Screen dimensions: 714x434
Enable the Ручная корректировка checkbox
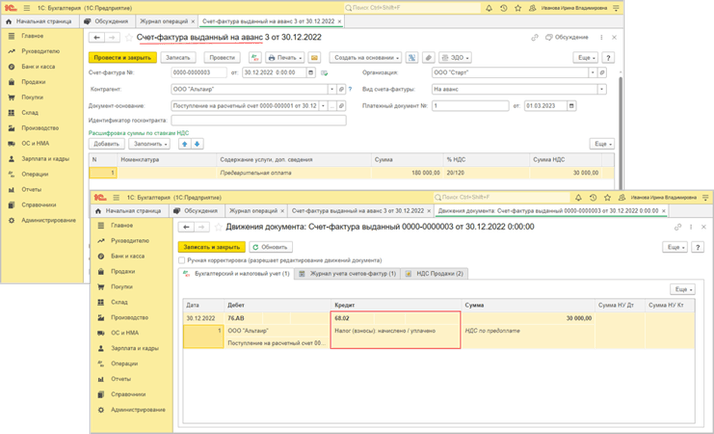pos(182,261)
